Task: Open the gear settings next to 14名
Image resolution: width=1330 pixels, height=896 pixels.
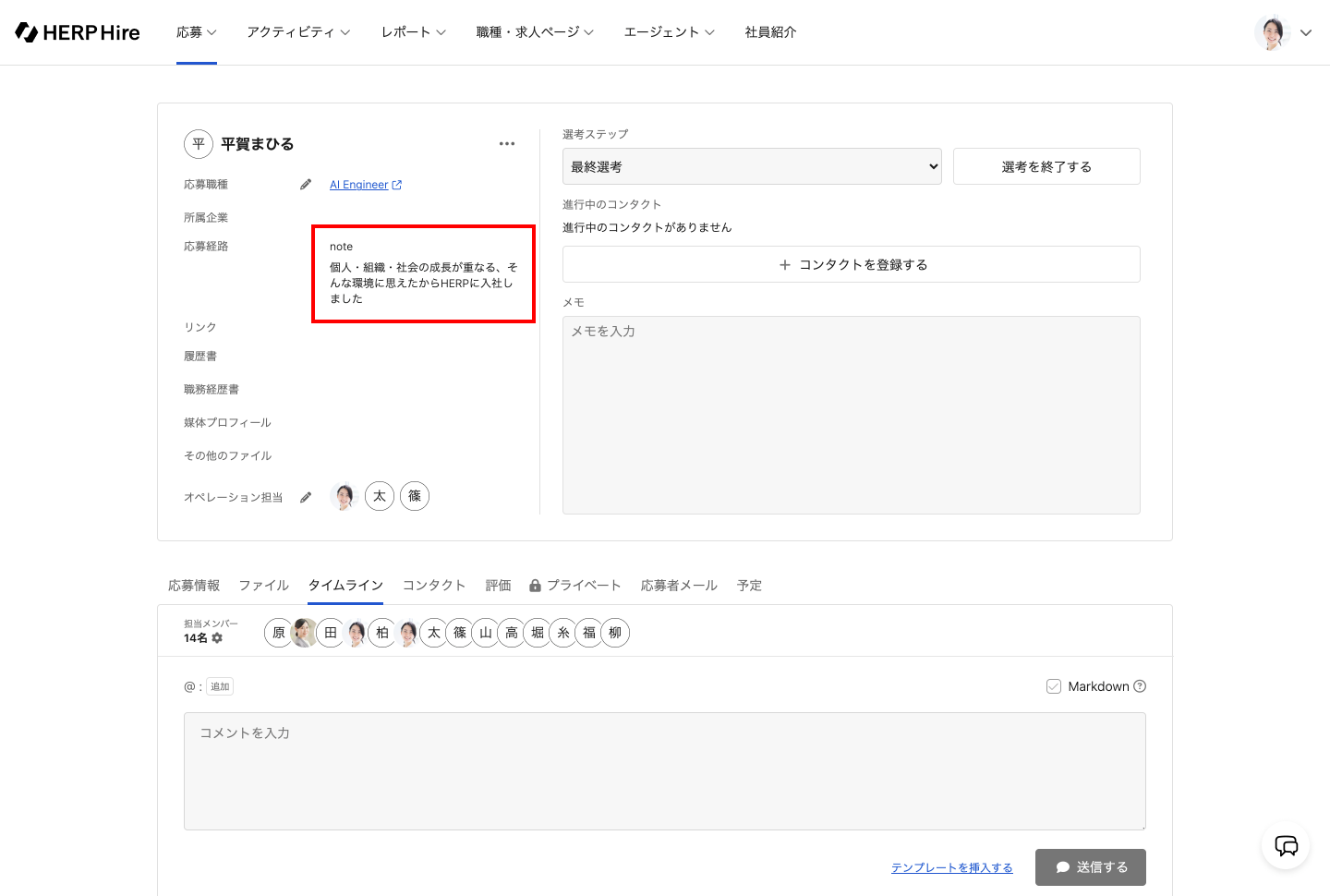Action: [x=217, y=638]
